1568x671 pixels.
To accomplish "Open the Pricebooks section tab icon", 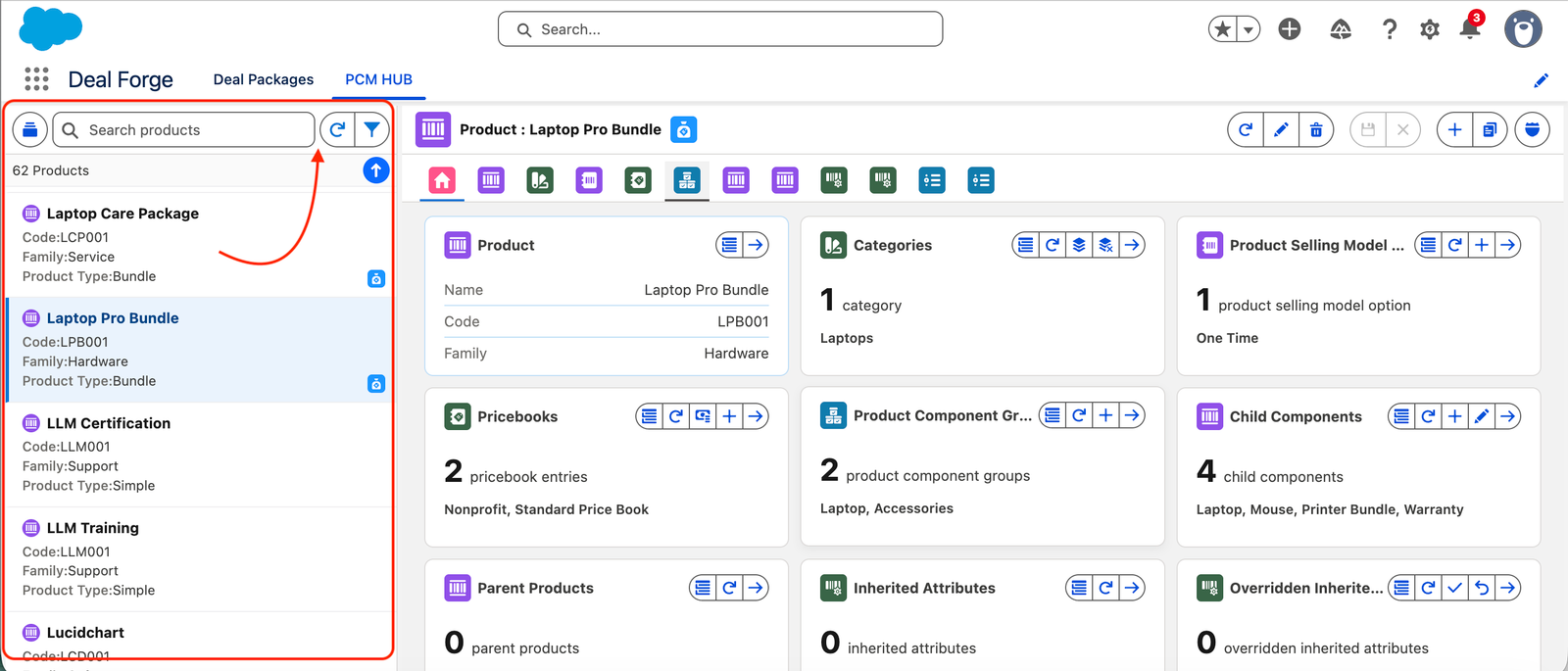I will (x=638, y=180).
